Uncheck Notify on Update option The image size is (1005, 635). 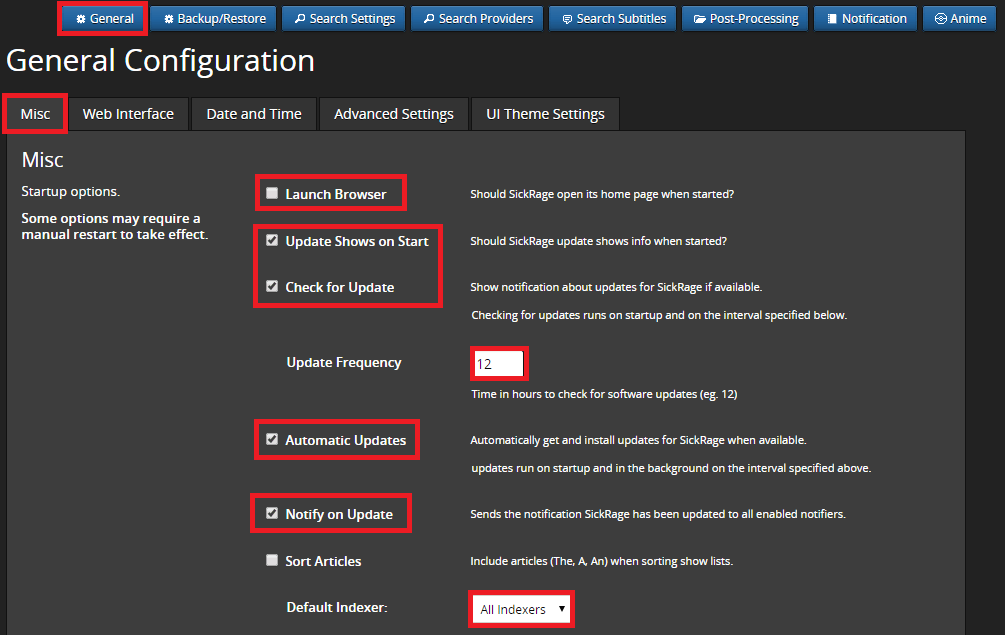pyautogui.click(x=272, y=513)
